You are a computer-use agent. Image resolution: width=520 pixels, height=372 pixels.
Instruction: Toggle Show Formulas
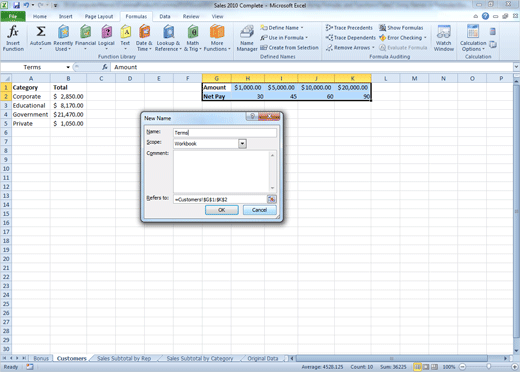click(x=401, y=28)
